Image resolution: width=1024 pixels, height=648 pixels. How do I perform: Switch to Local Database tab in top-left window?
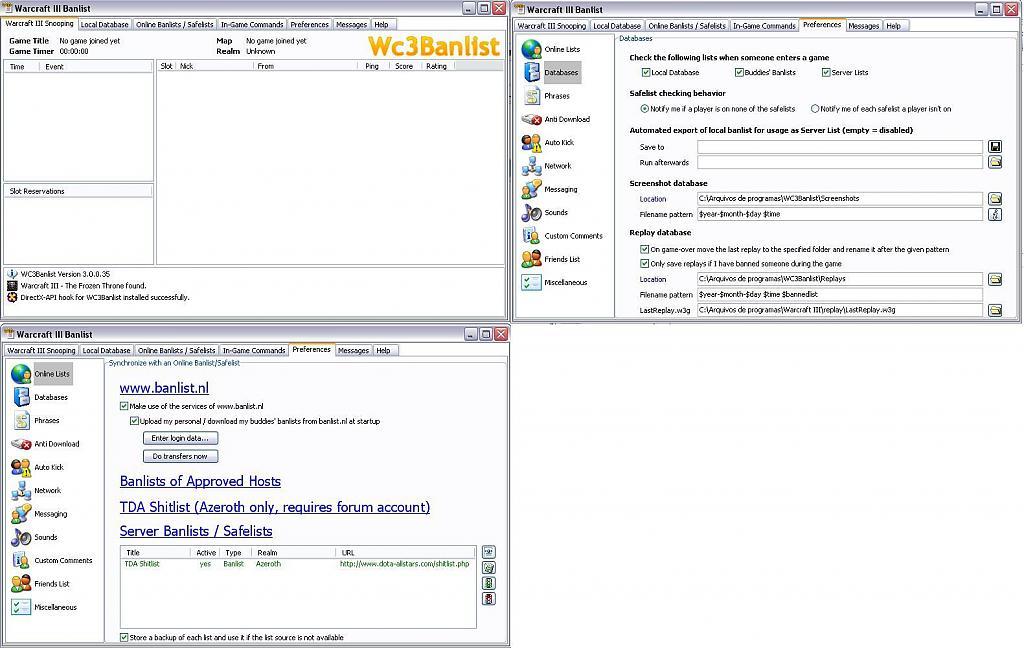point(104,25)
